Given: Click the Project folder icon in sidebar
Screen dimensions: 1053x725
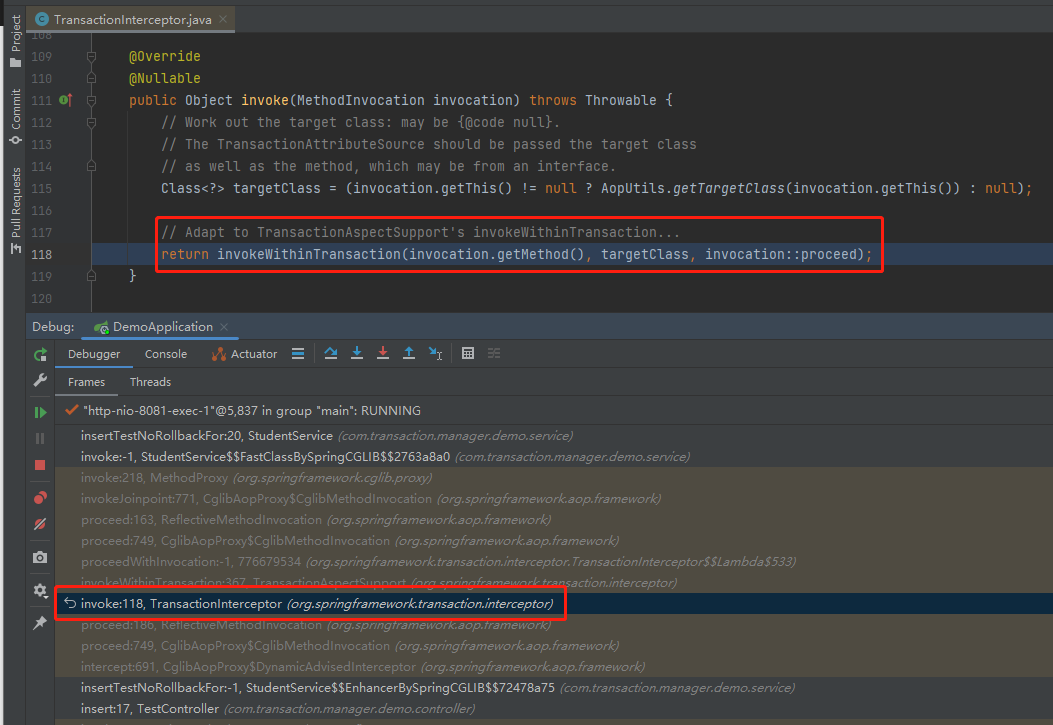Looking at the screenshot, I should (15, 62).
